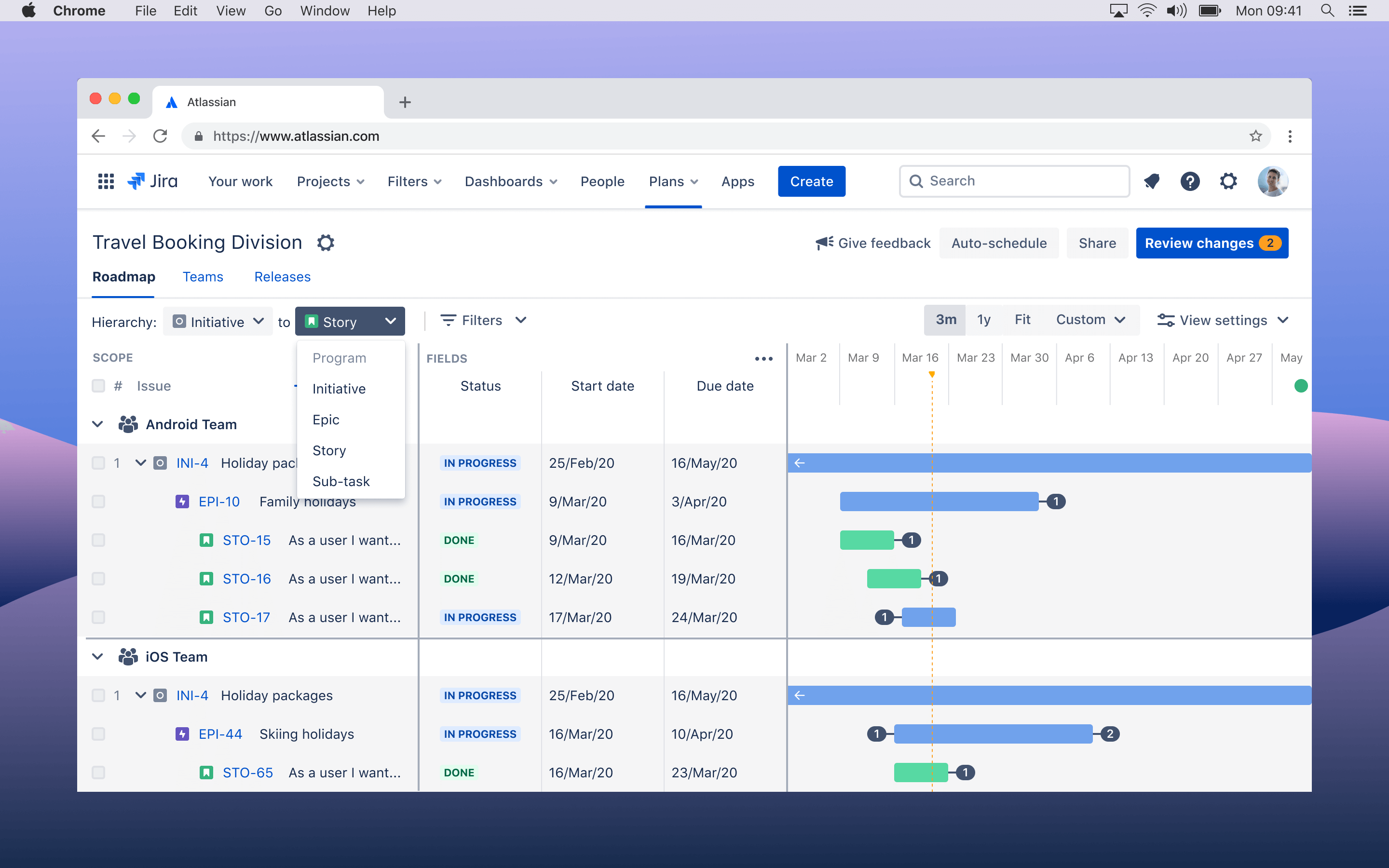Tick the checkbox beside EPI-10 Family holidays
1389x868 pixels.
pyautogui.click(x=98, y=501)
